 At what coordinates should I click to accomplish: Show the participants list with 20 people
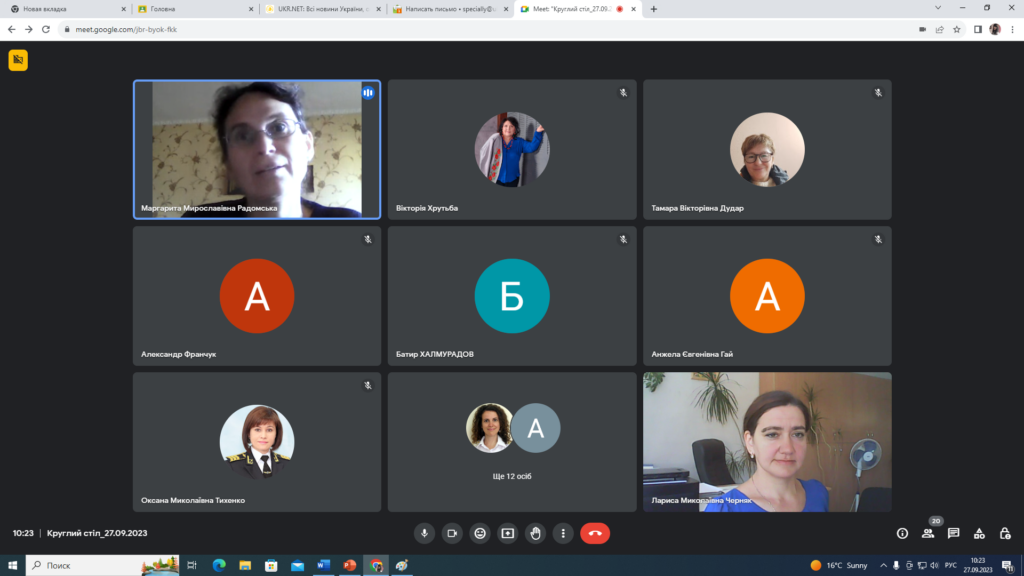928,533
